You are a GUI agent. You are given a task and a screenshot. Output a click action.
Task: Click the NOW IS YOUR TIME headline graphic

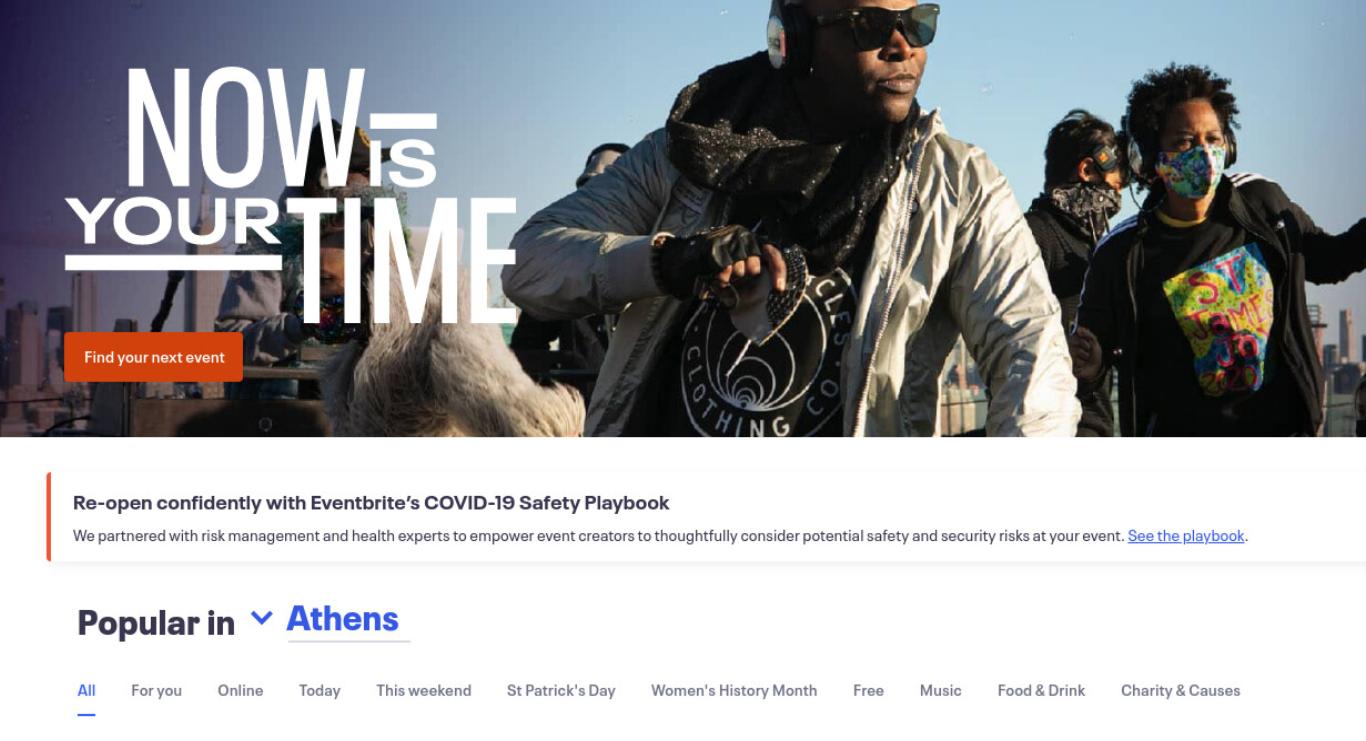[290, 195]
